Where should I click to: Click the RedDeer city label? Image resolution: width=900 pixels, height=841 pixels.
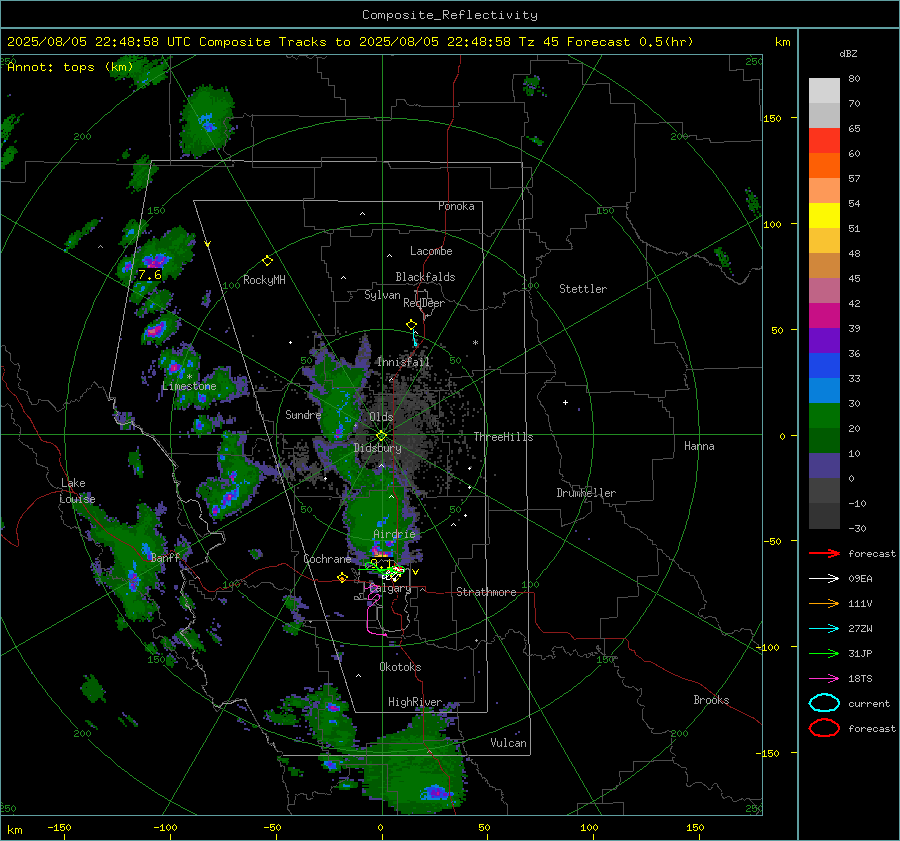click(424, 303)
